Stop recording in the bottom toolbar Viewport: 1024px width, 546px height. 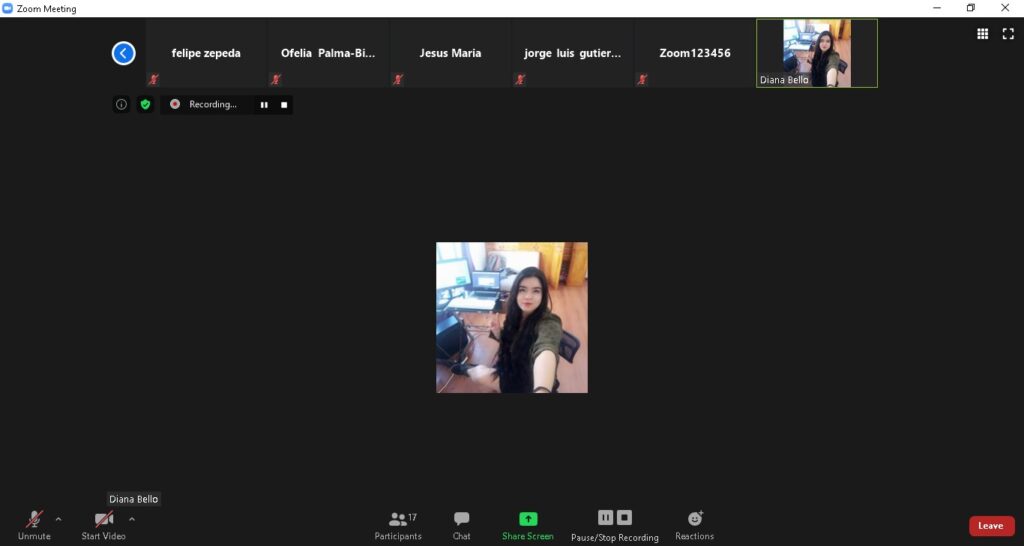[x=624, y=518]
